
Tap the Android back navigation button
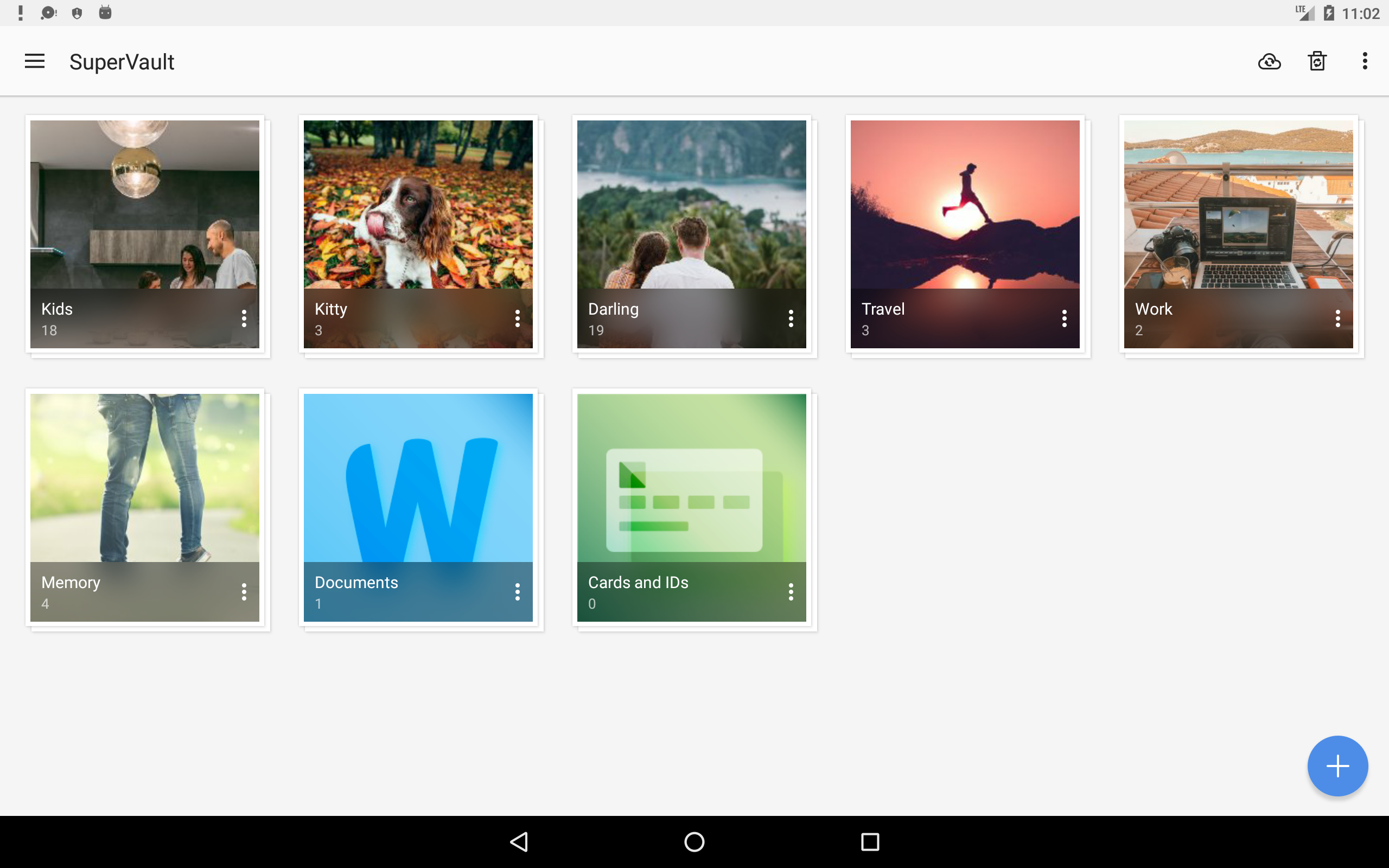click(519, 841)
